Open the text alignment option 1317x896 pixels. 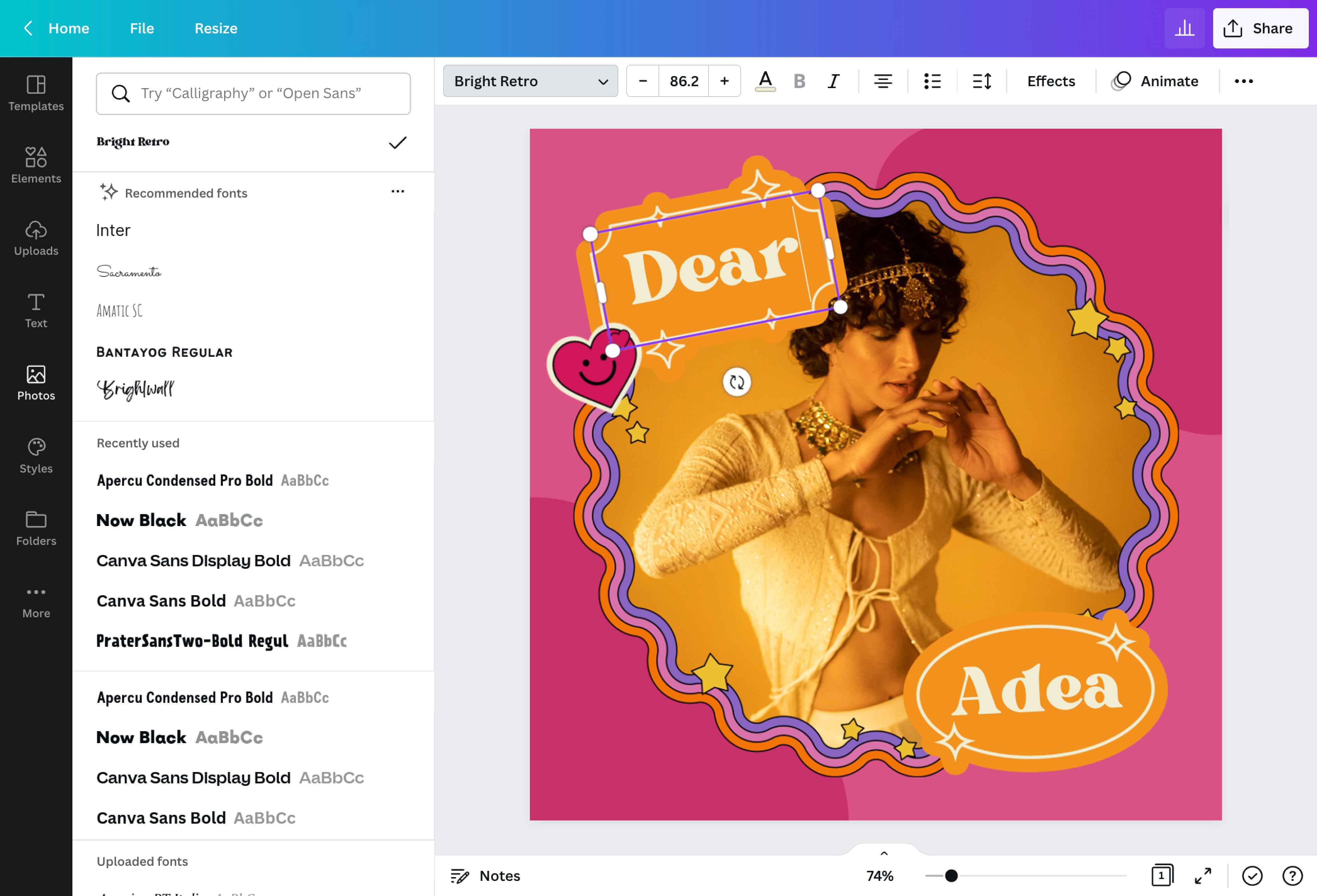tap(882, 81)
